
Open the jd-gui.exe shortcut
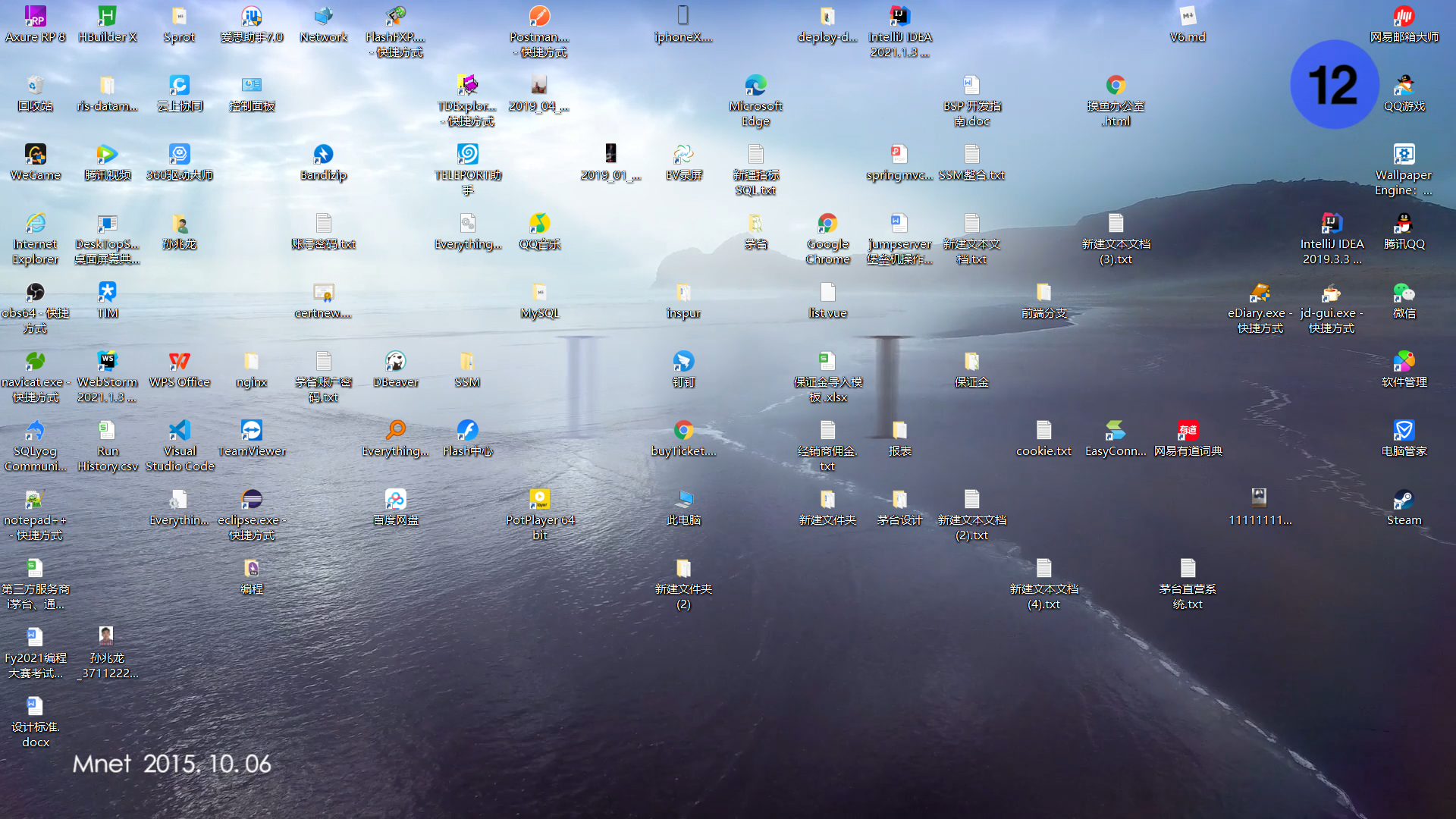[x=1332, y=308]
